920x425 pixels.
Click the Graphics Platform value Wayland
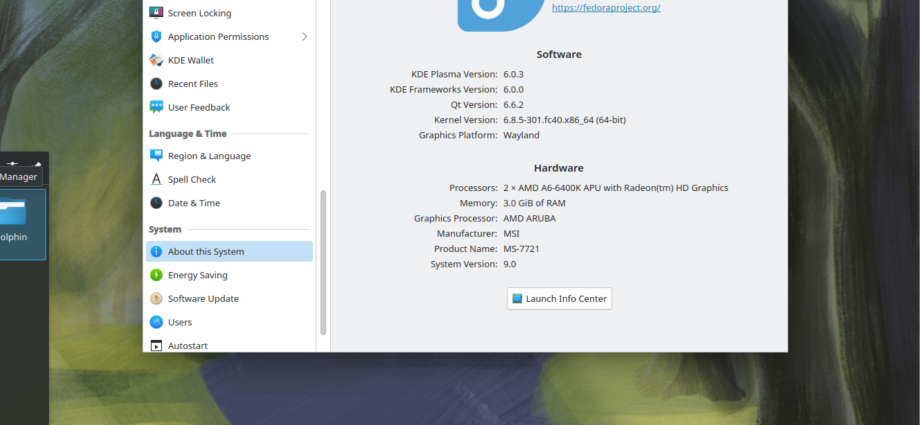[521, 135]
